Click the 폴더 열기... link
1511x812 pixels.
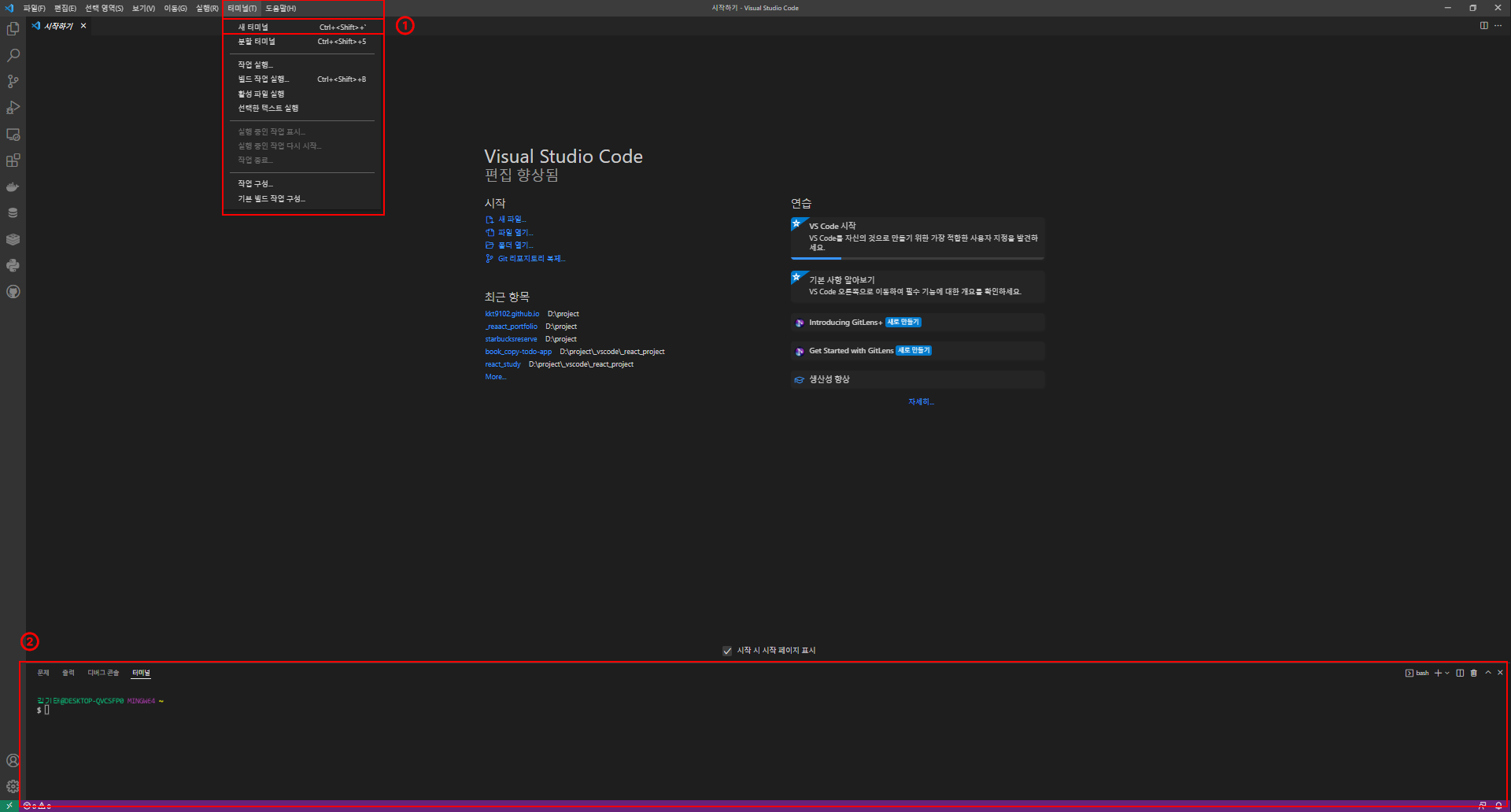pyautogui.click(x=509, y=245)
